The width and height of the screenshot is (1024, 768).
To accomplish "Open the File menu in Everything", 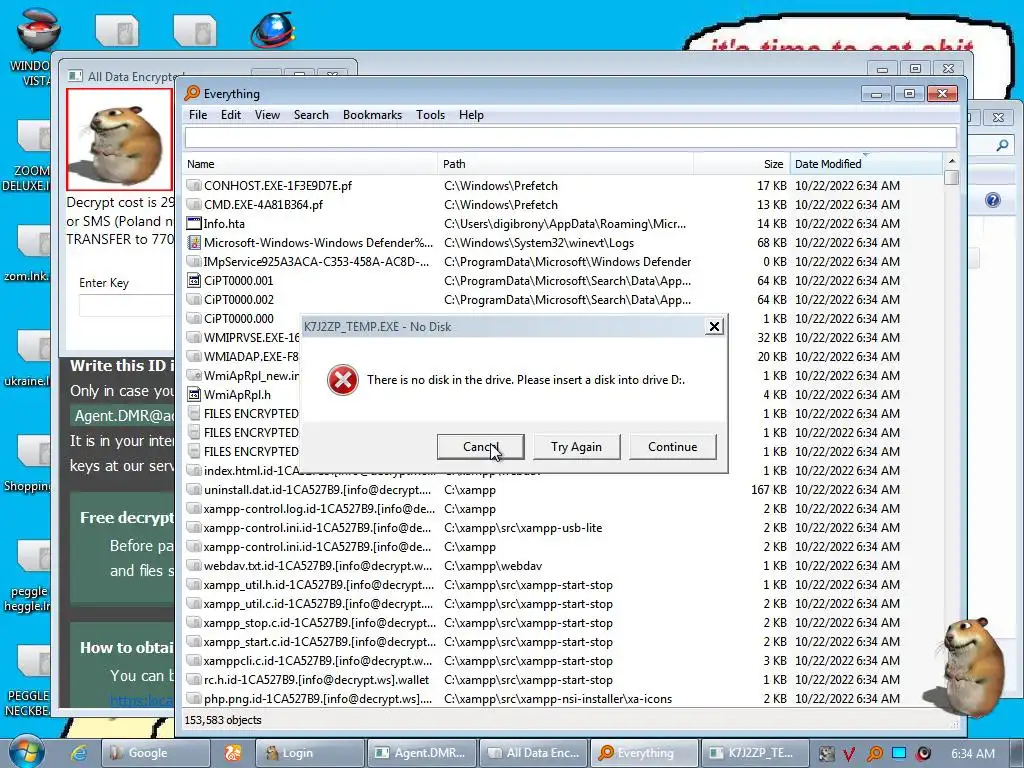I will pyautogui.click(x=198, y=115).
